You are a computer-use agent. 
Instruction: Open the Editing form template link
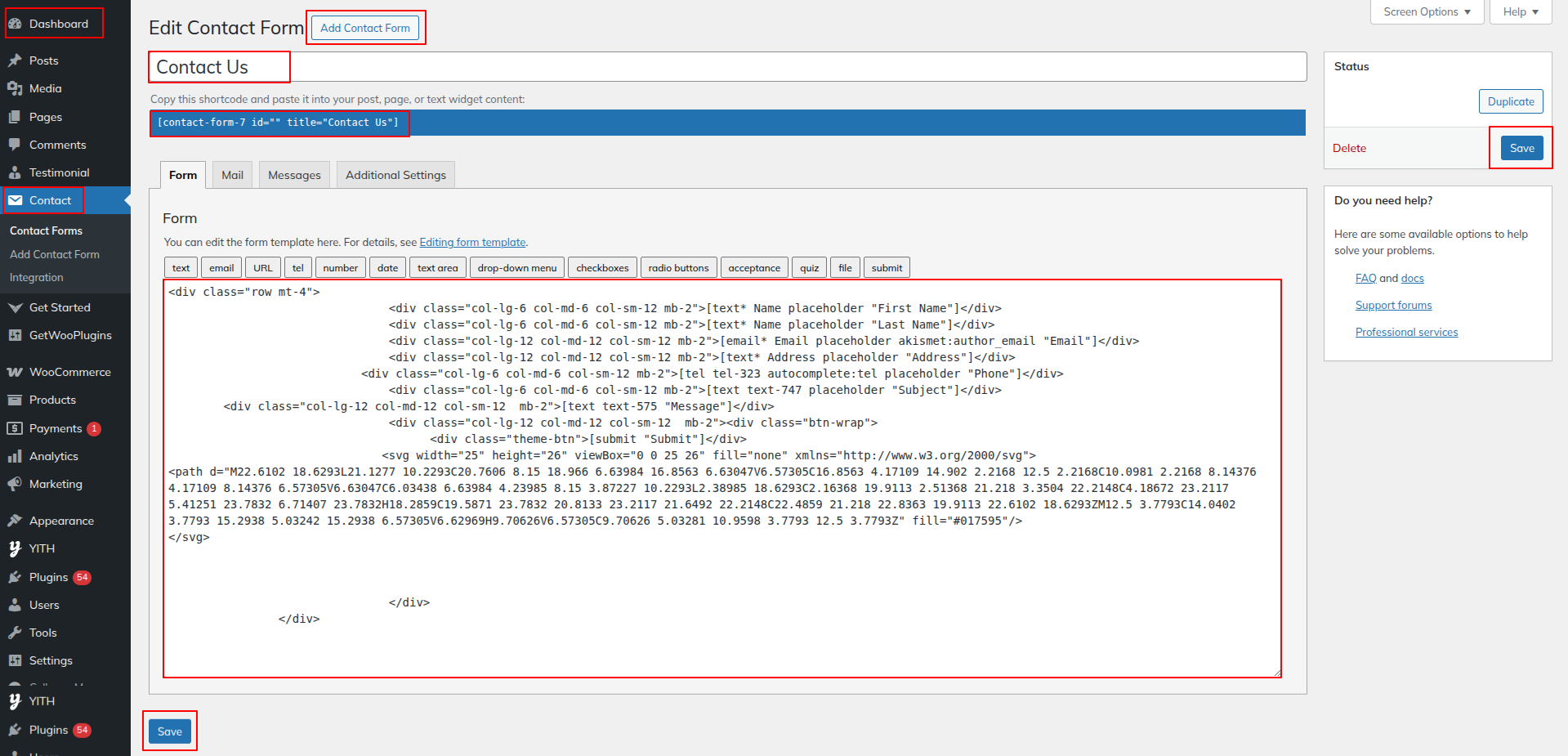[472, 242]
